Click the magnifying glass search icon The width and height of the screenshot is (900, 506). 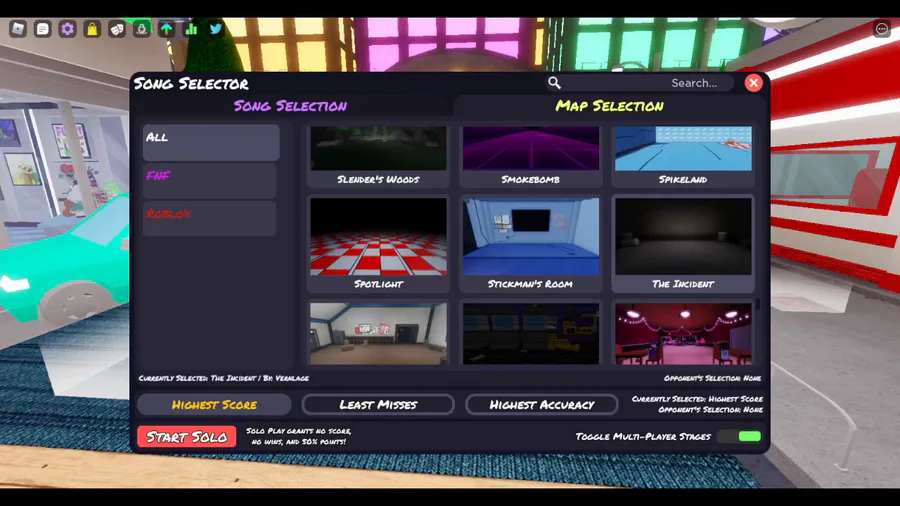pyautogui.click(x=554, y=83)
